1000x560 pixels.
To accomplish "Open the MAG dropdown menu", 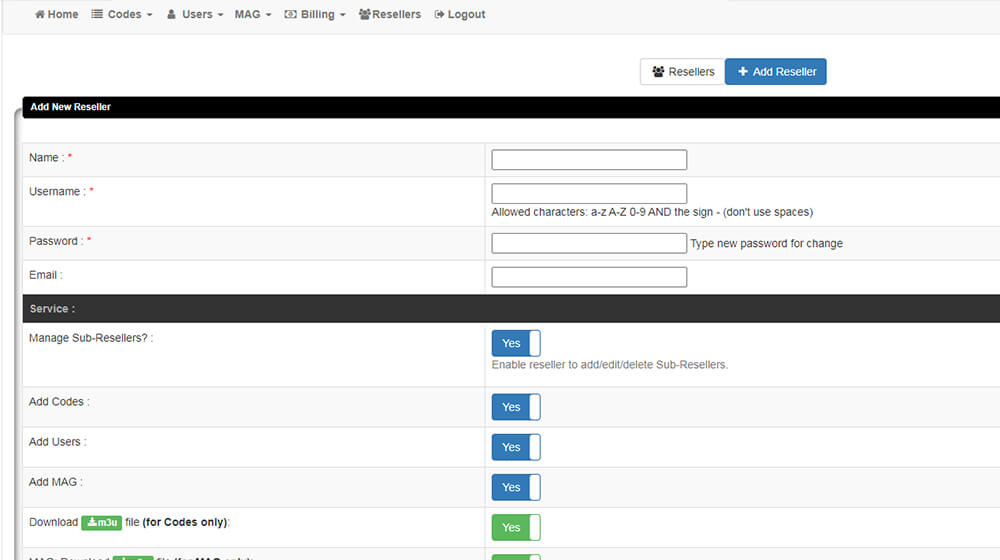I will [x=252, y=15].
